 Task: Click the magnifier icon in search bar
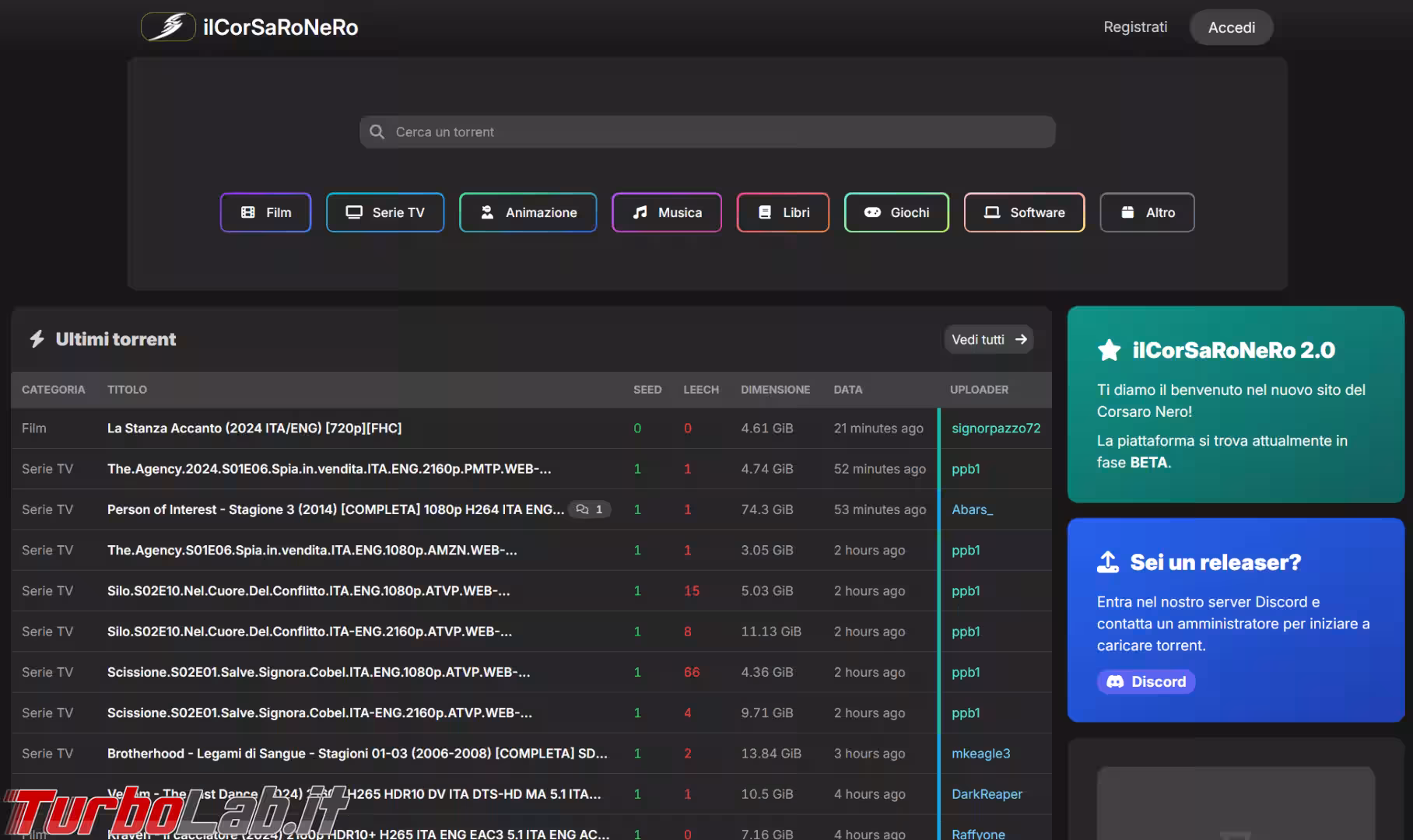(377, 132)
